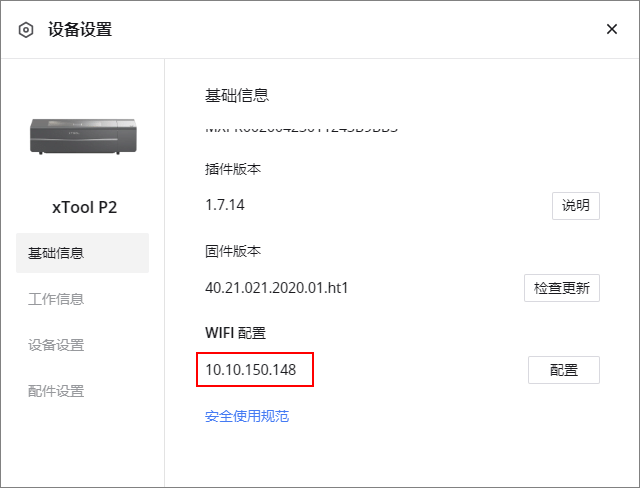Select the 基础信息 sidebar tab
The image size is (640, 488).
coord(82,253)
